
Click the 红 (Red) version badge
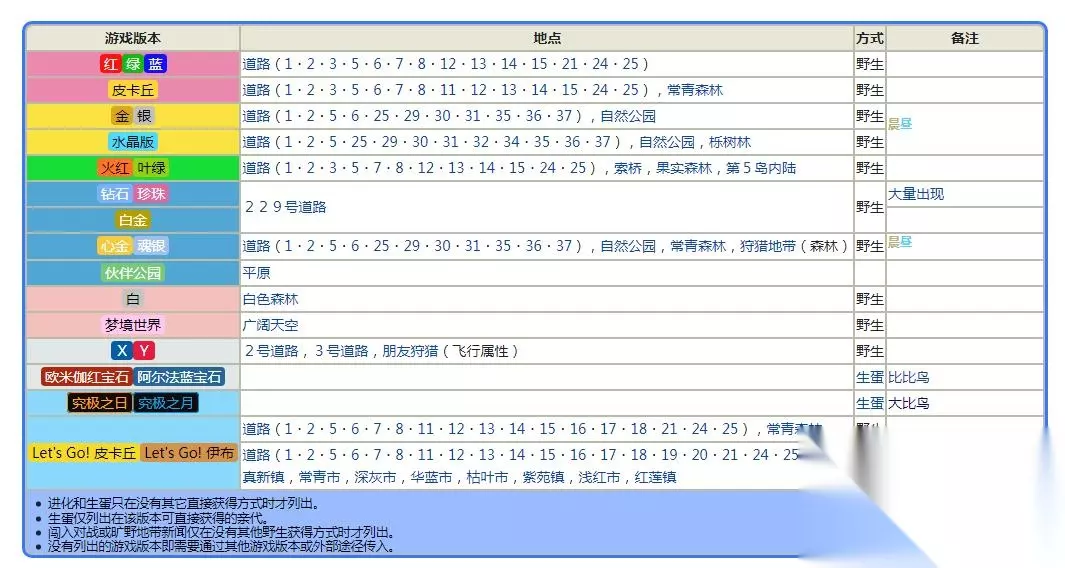pyautogui.click(x=110, y=64)
